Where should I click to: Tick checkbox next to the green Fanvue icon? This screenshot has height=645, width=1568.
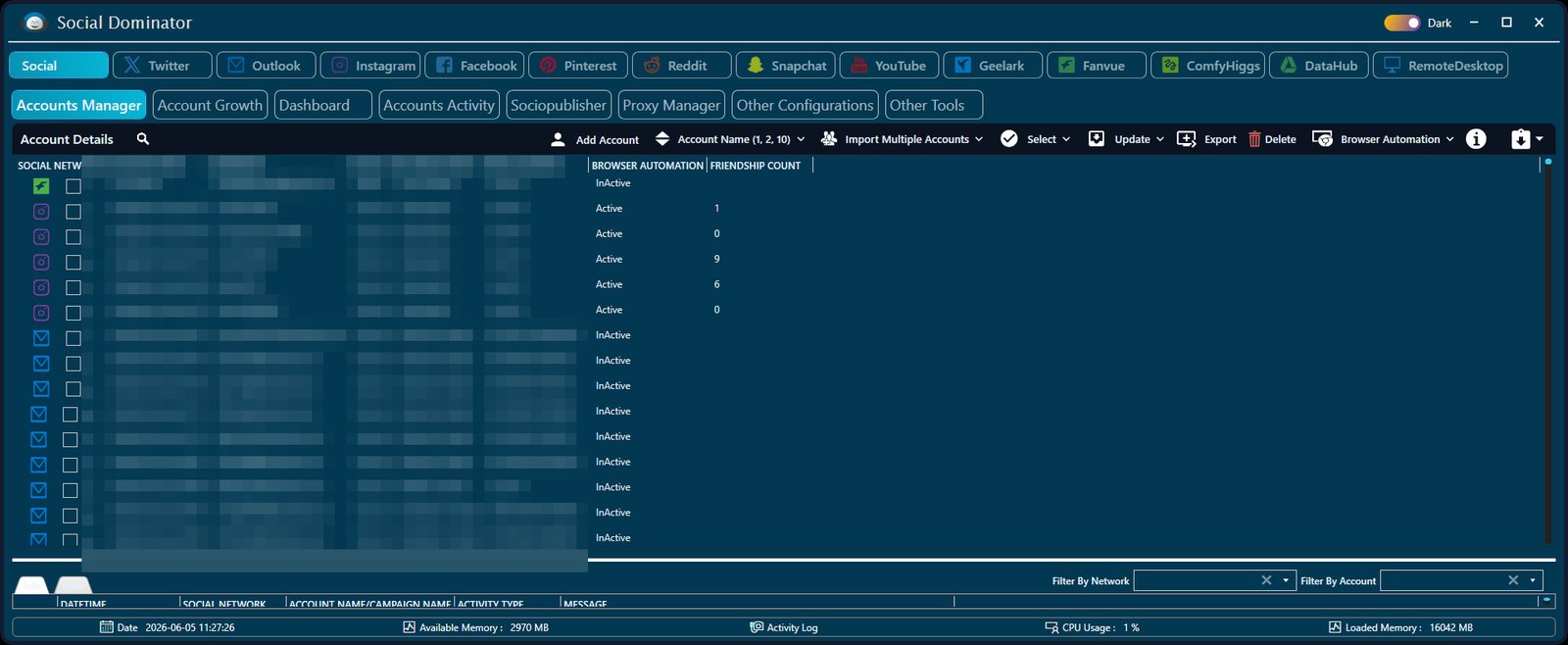coord(73,185)
